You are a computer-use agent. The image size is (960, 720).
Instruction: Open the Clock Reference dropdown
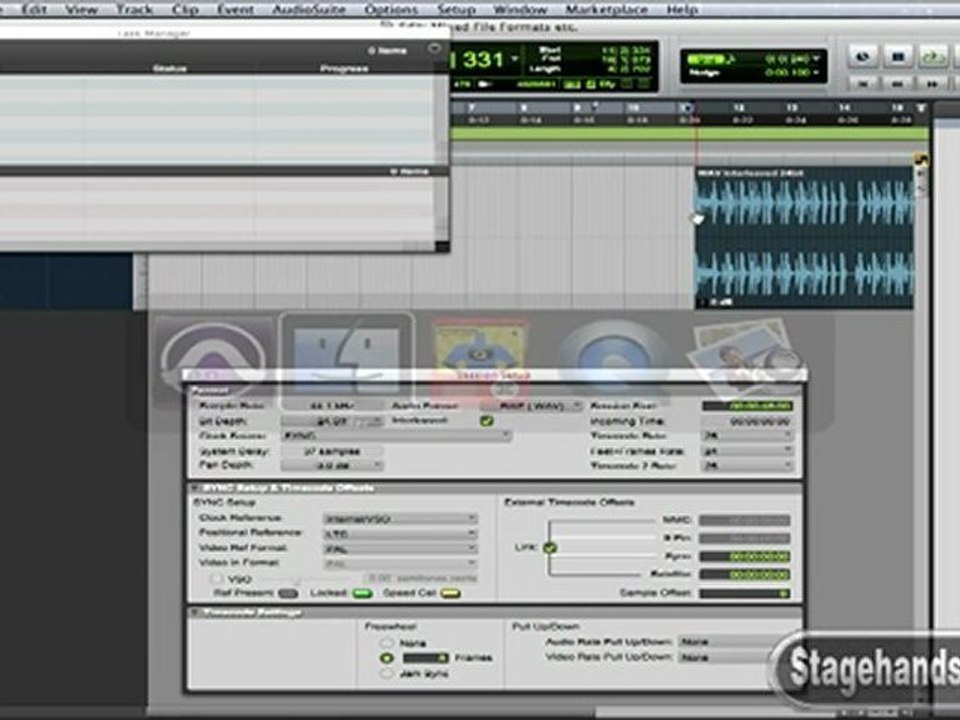(400, 519)
